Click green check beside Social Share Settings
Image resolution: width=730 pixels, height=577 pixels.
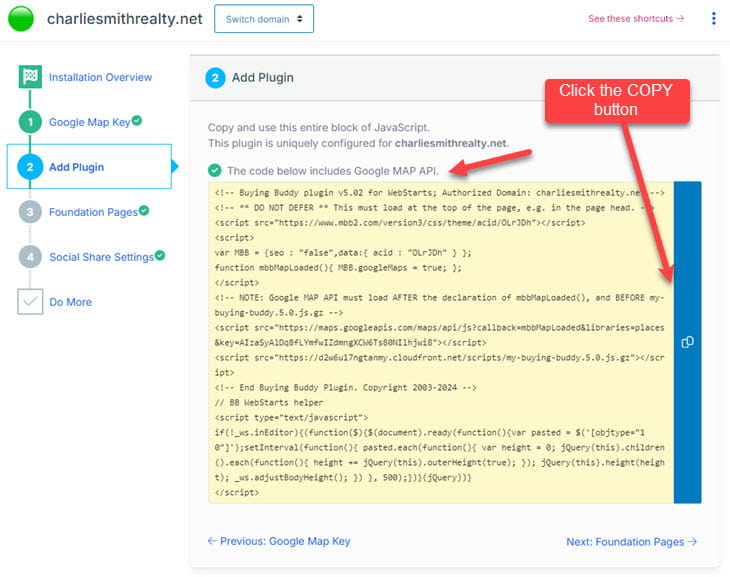160,255
